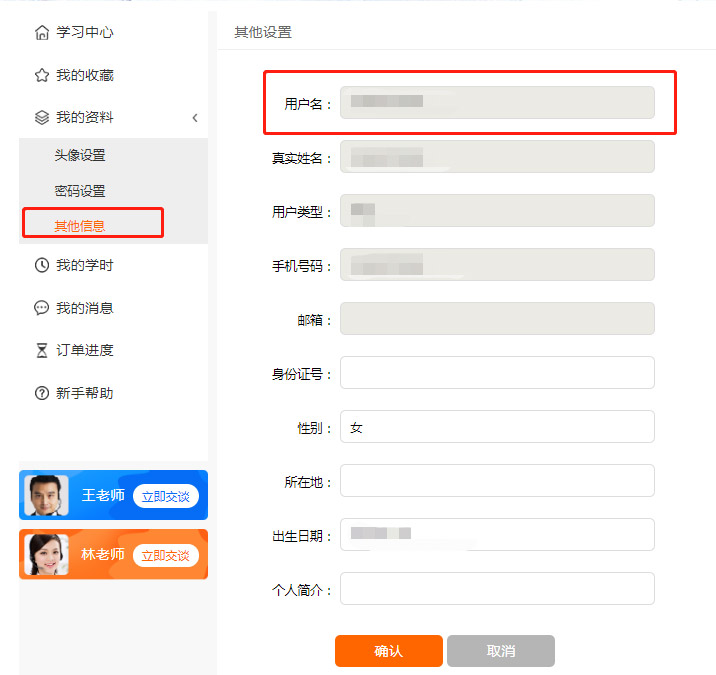This screenshot has width=716, height=675.
Task: Open 头像设置 in the sidebar
Action: coord(80,155)
